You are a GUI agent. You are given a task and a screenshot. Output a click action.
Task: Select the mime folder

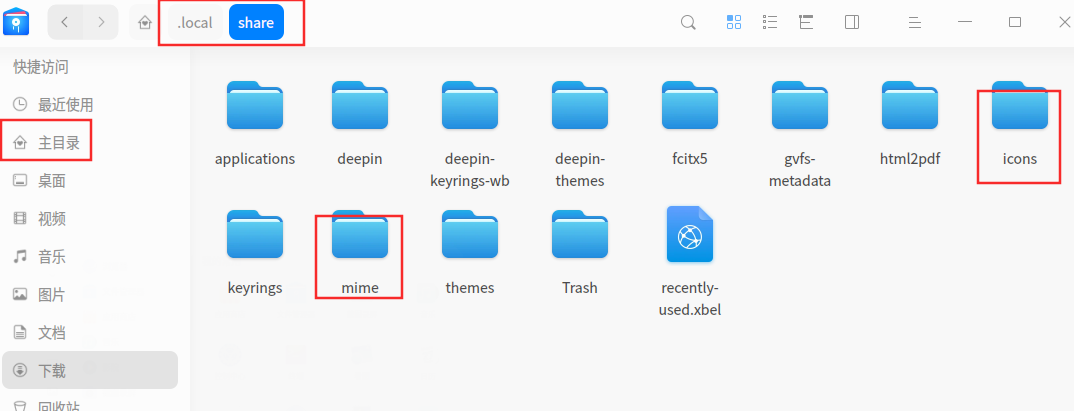[360, 252]
